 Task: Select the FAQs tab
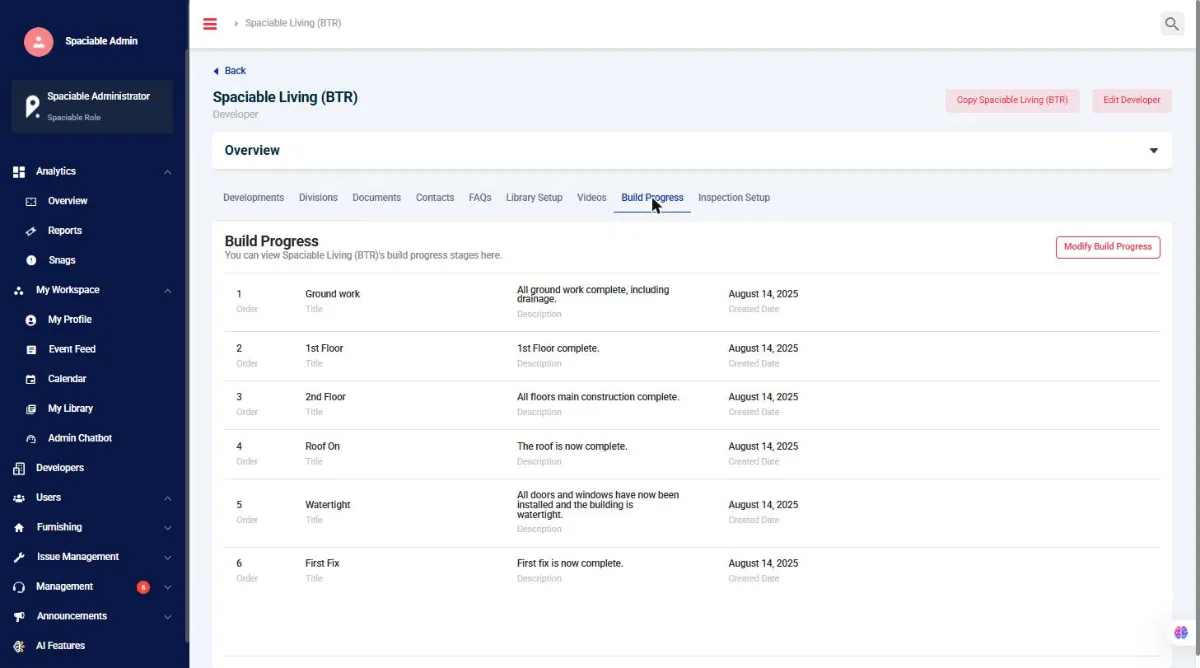(x=480, y=198)
